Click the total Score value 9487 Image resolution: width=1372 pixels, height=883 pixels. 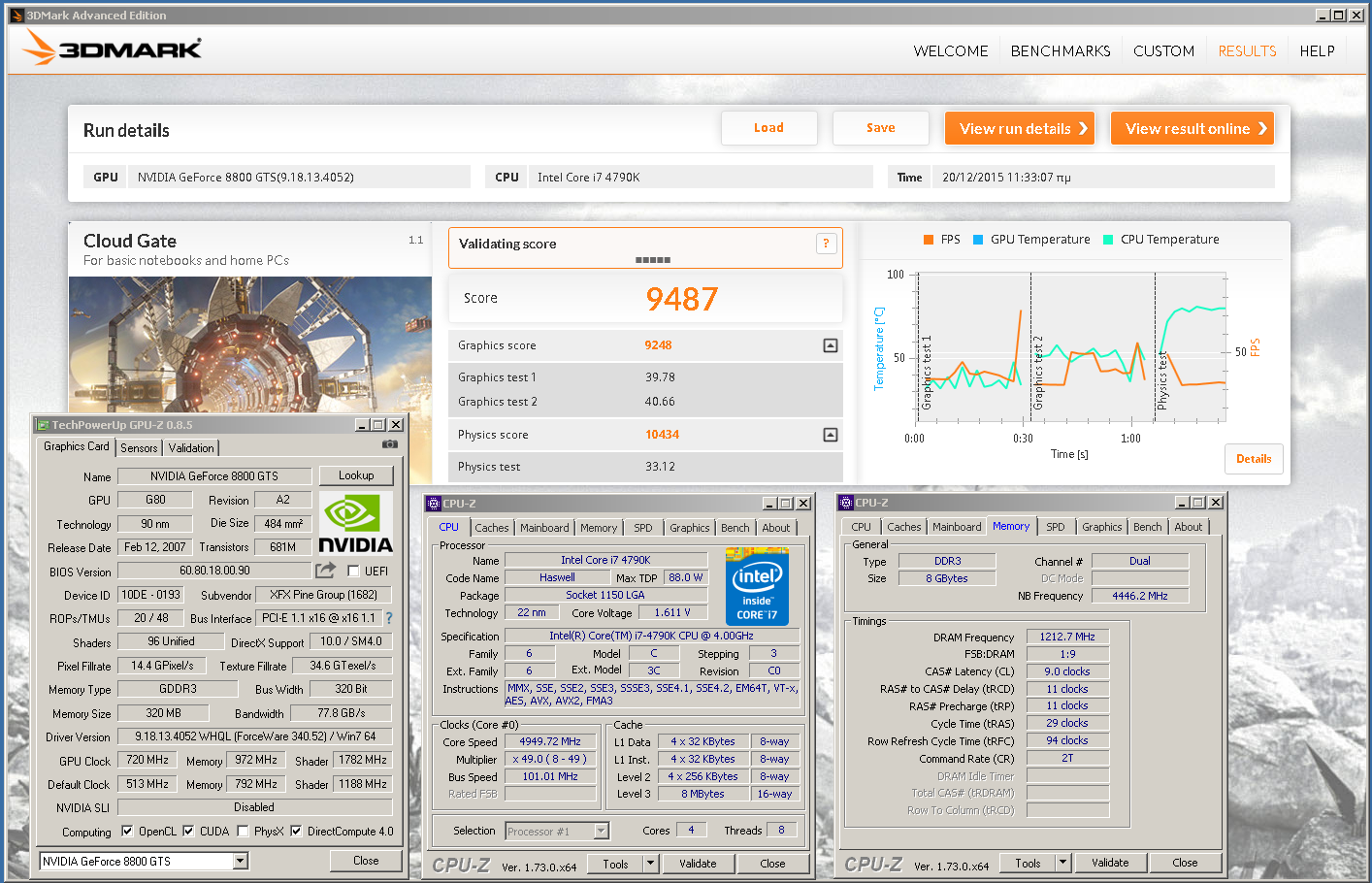point(682,299)
